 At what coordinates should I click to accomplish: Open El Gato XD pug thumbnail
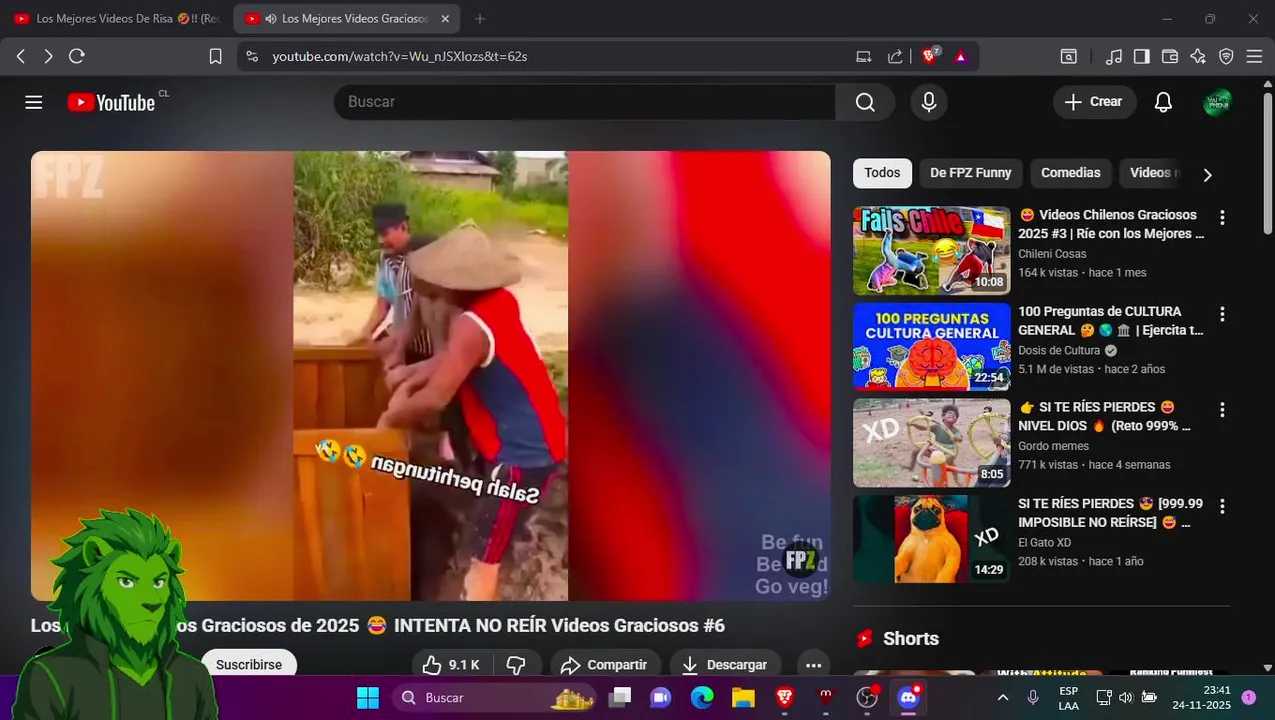coord(931,539)
